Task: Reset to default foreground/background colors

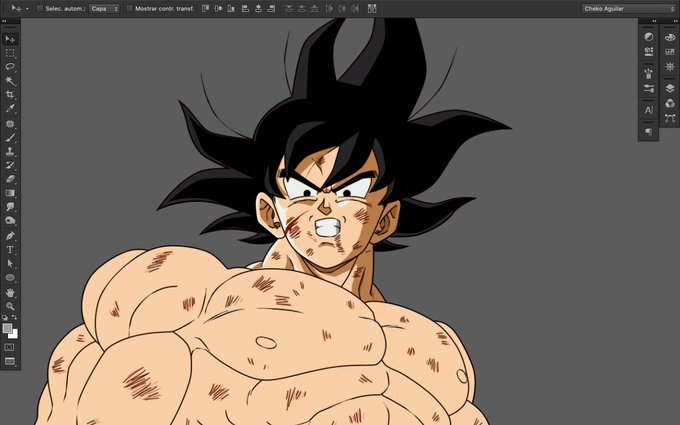Action: (5, 318)
